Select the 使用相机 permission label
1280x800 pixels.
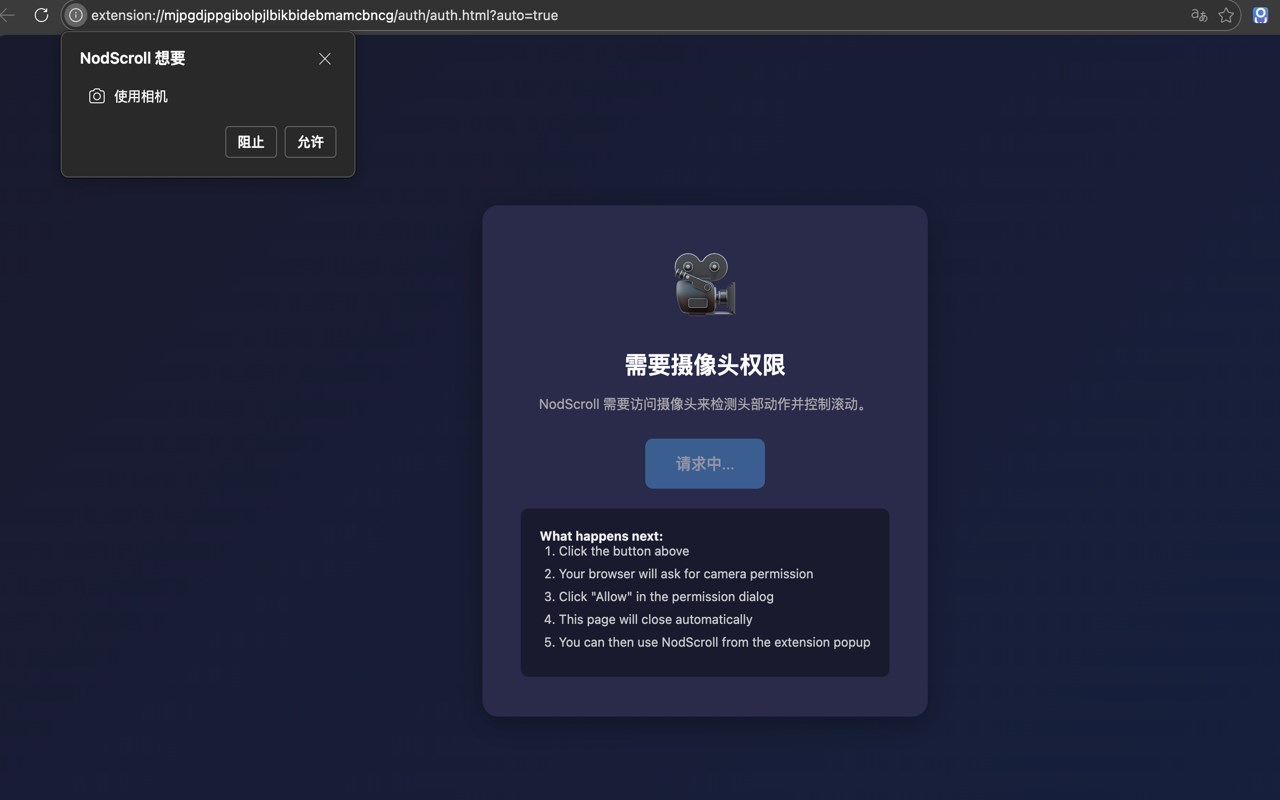pyautogui.click(x=141, y=96)
